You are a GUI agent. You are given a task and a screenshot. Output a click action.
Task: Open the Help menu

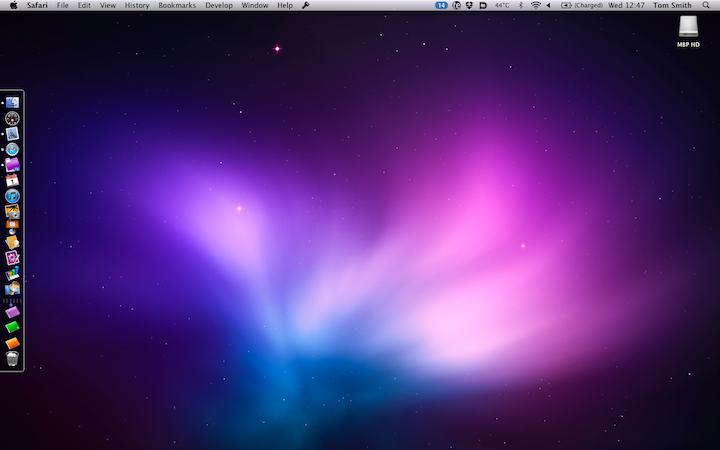click(x=285, y=6)
